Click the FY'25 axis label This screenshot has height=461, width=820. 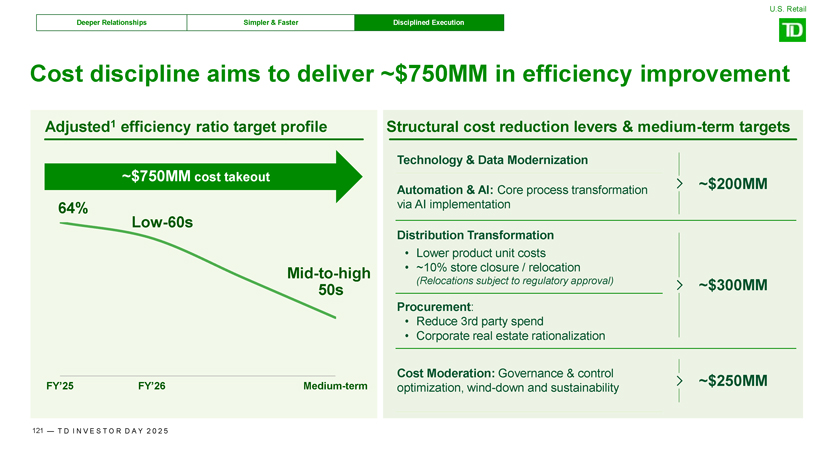pos(60,387)
